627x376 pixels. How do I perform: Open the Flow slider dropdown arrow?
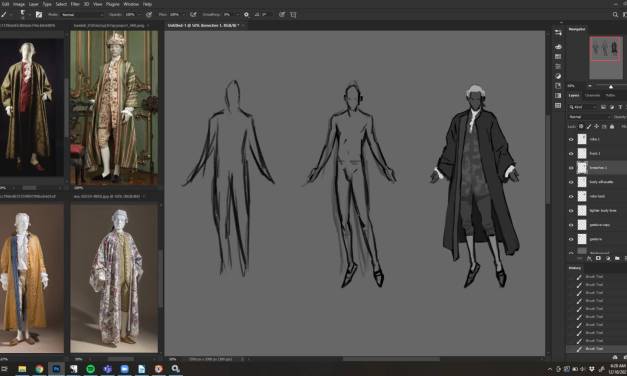pos(184,14)
